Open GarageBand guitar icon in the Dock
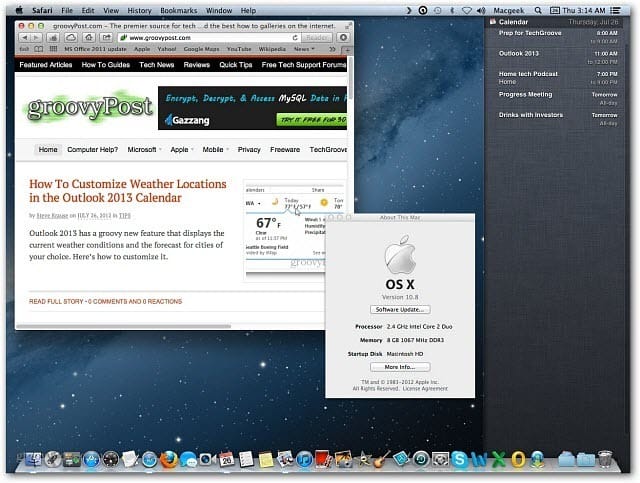The height and width of the screenshot is (483, 640). 382,460
